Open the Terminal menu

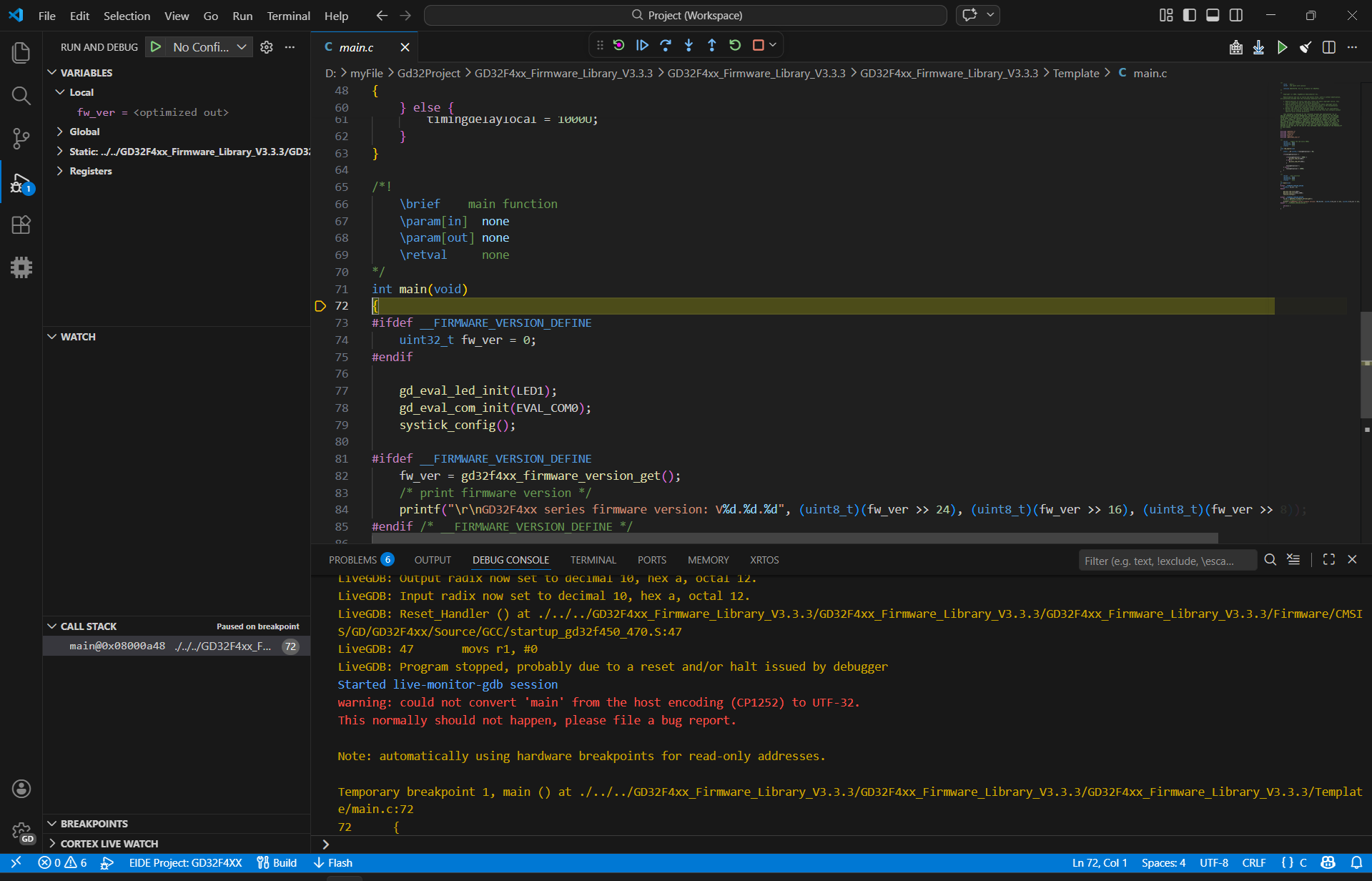(x=288, y=15)
